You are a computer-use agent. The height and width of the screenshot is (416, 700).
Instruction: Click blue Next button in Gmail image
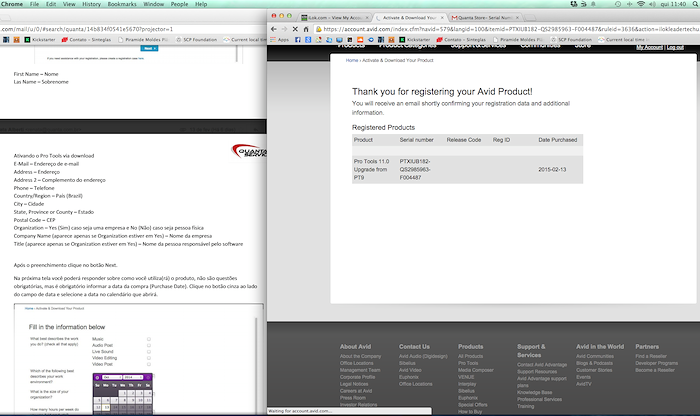(x=149, y=48)
